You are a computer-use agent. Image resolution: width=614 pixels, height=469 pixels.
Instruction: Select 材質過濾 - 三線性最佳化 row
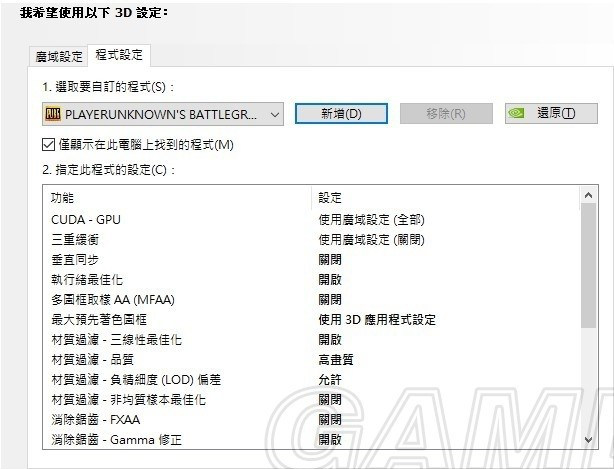[x=311, y=340]
